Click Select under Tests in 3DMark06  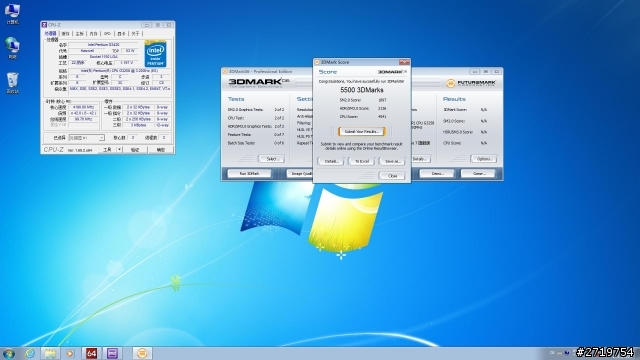272,159
